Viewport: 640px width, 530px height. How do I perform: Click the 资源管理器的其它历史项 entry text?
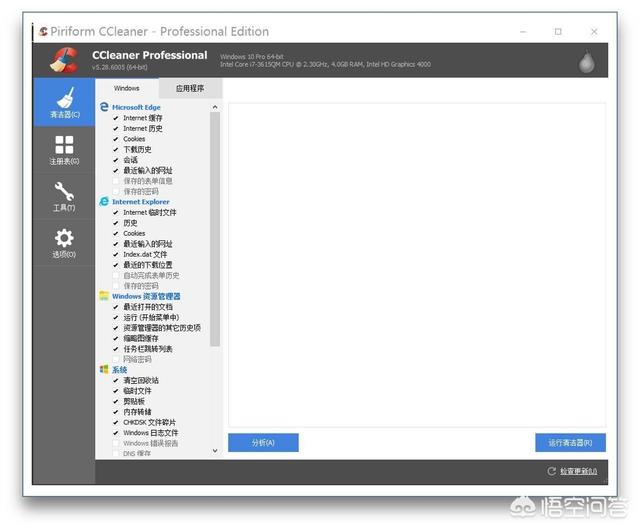[162, 328]
